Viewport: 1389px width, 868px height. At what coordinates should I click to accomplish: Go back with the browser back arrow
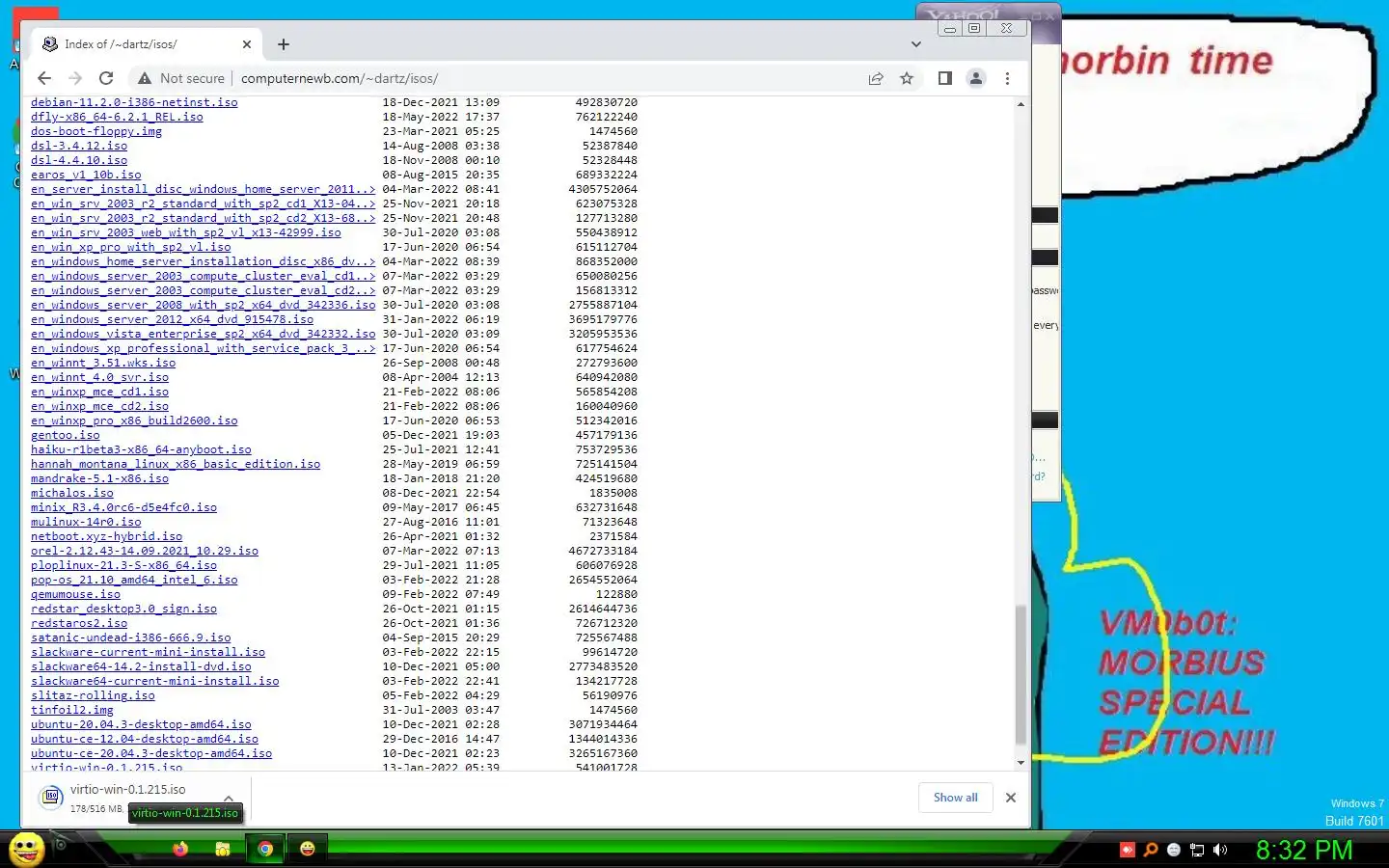point(44,78)
